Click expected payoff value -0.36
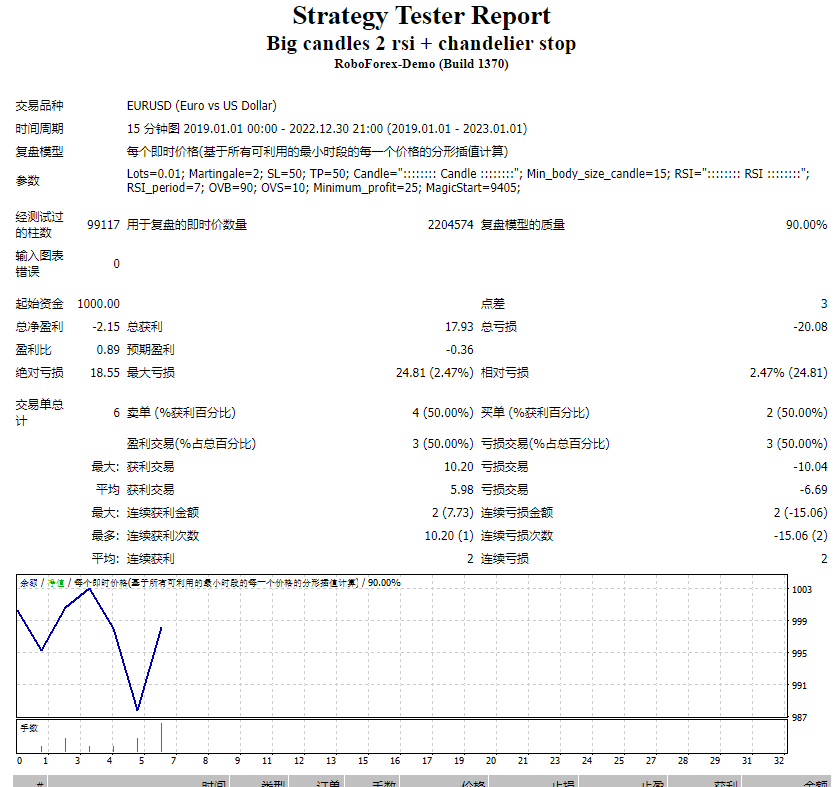 [x=460, y=350]
